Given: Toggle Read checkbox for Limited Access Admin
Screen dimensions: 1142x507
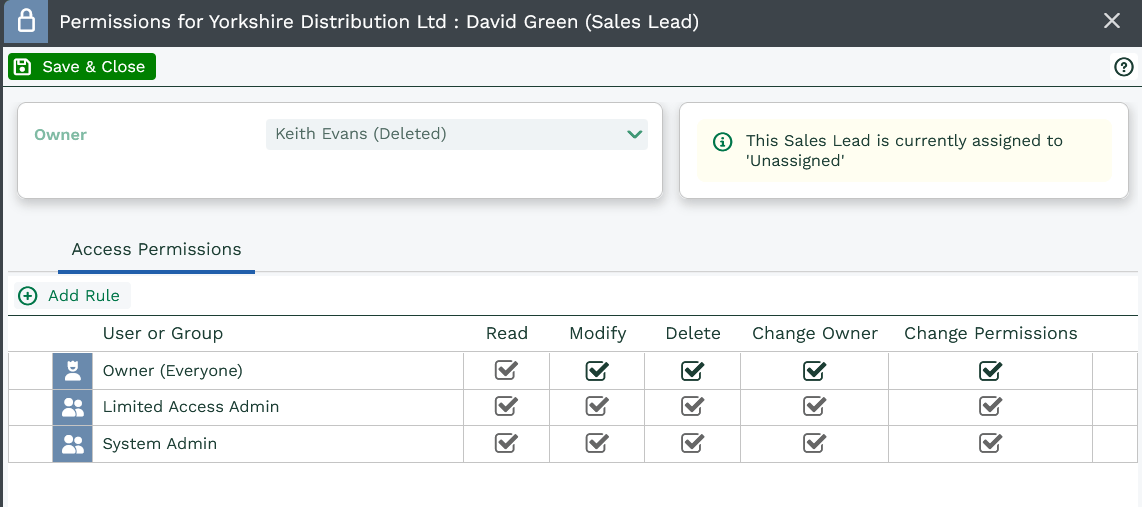Looking at the screenshot, I should [x=506, y=407].
